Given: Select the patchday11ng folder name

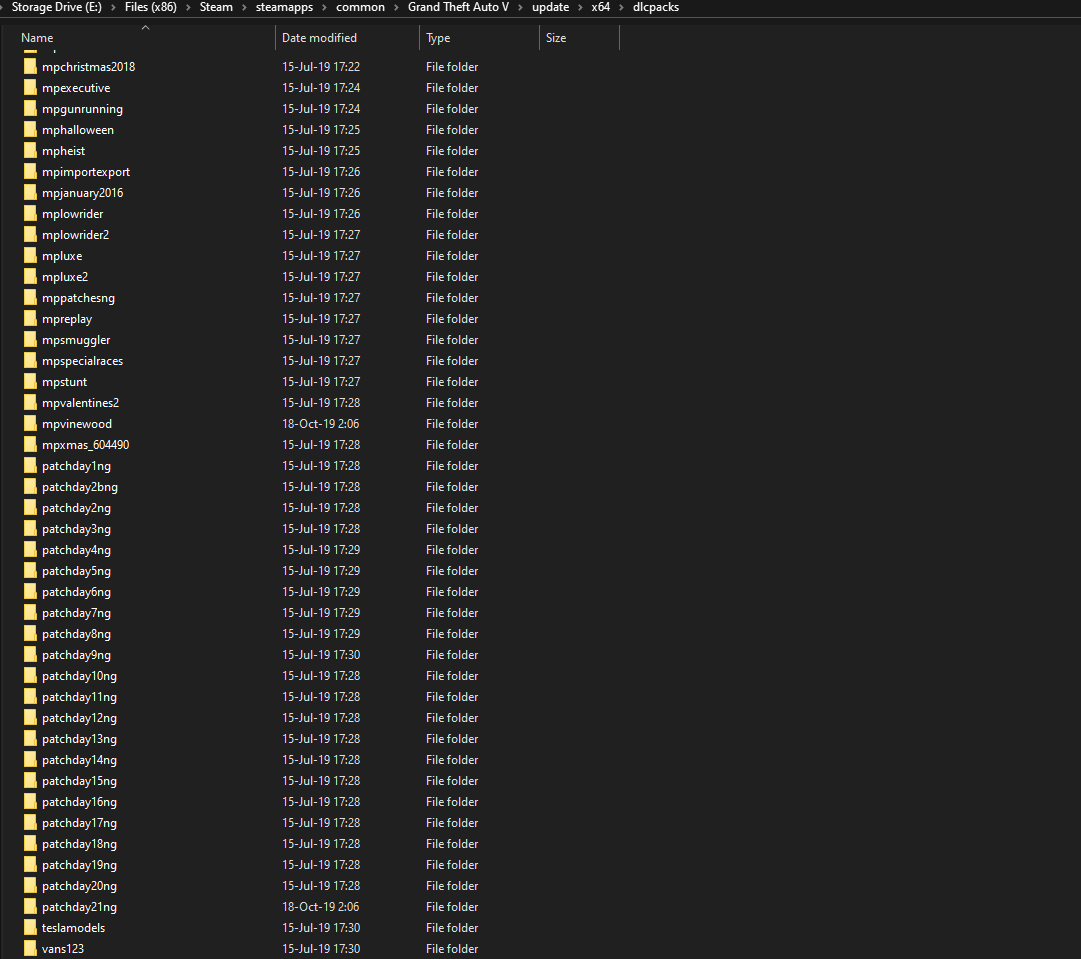Looking at the screenshot, I should pos(79,697).
